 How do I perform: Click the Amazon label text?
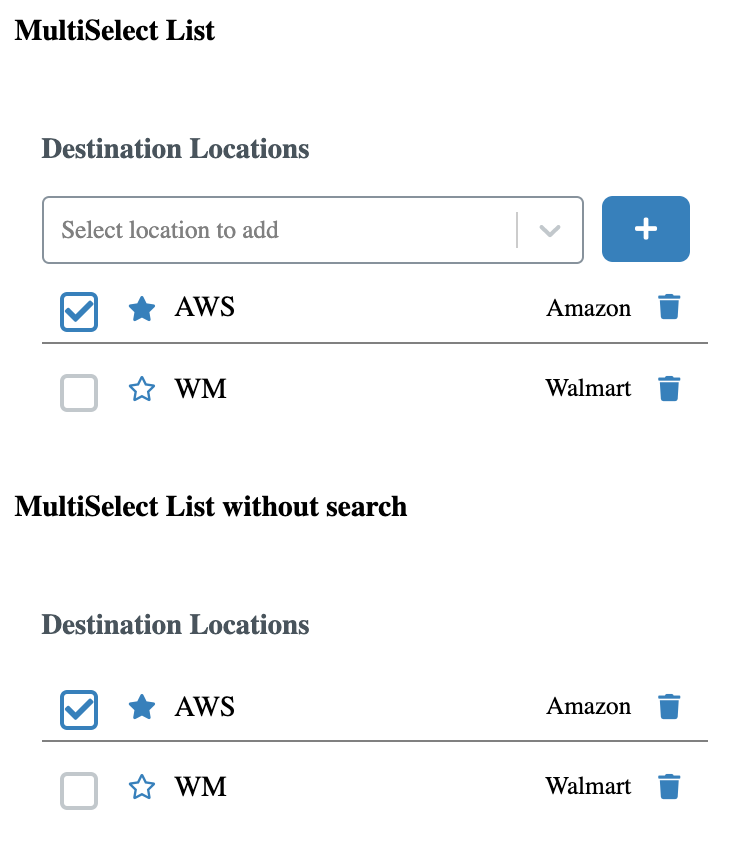[x=588, y=308]
